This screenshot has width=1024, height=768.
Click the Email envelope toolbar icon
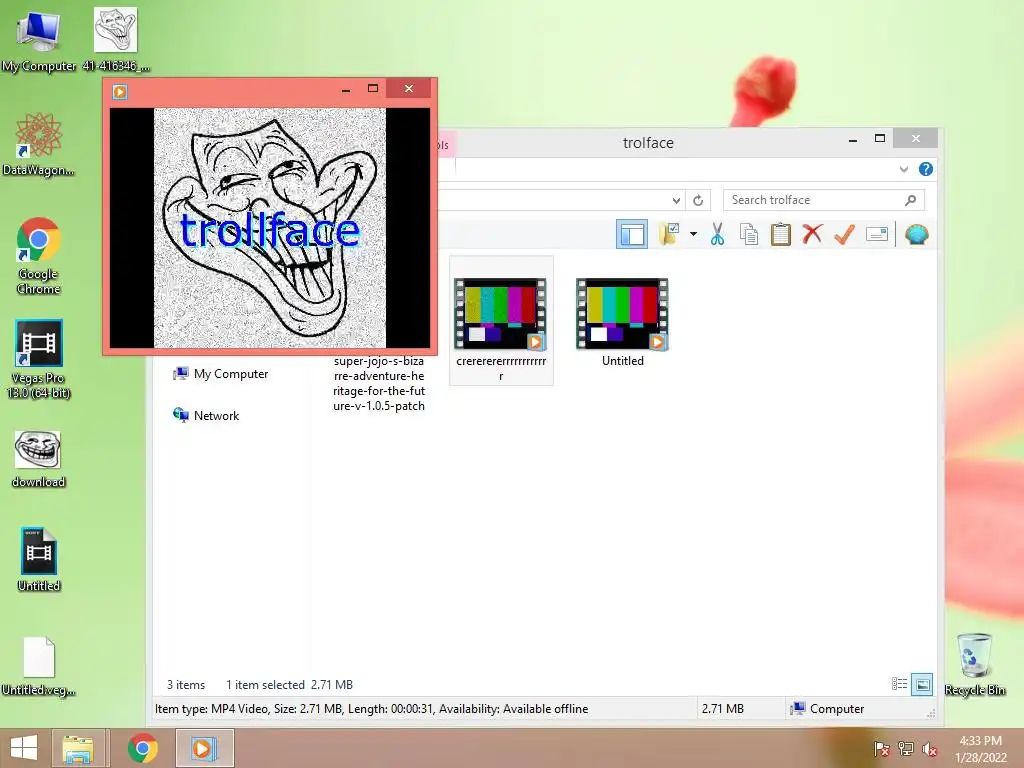876,234
